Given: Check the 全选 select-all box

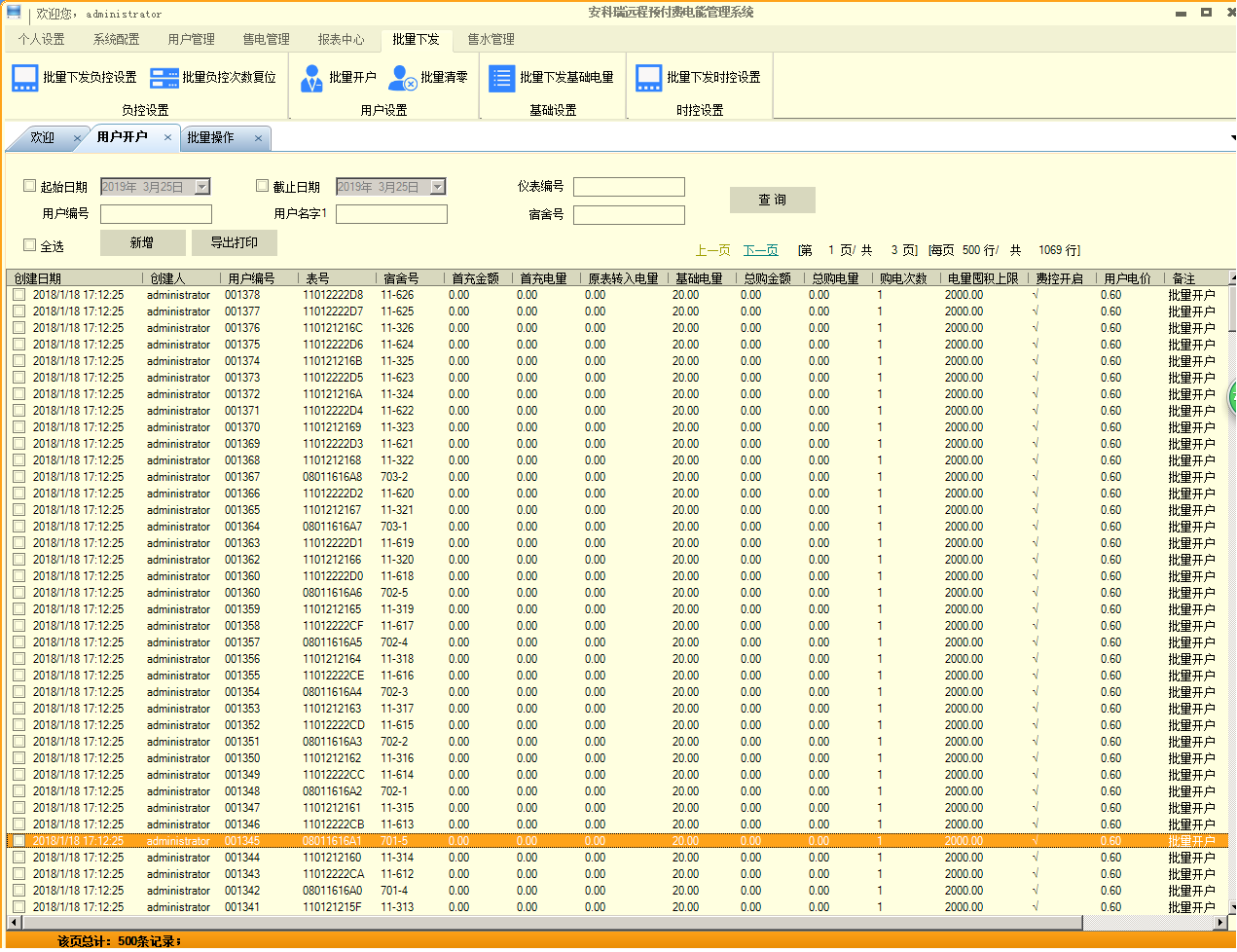Looking at the screenshot, I should 29,244.
